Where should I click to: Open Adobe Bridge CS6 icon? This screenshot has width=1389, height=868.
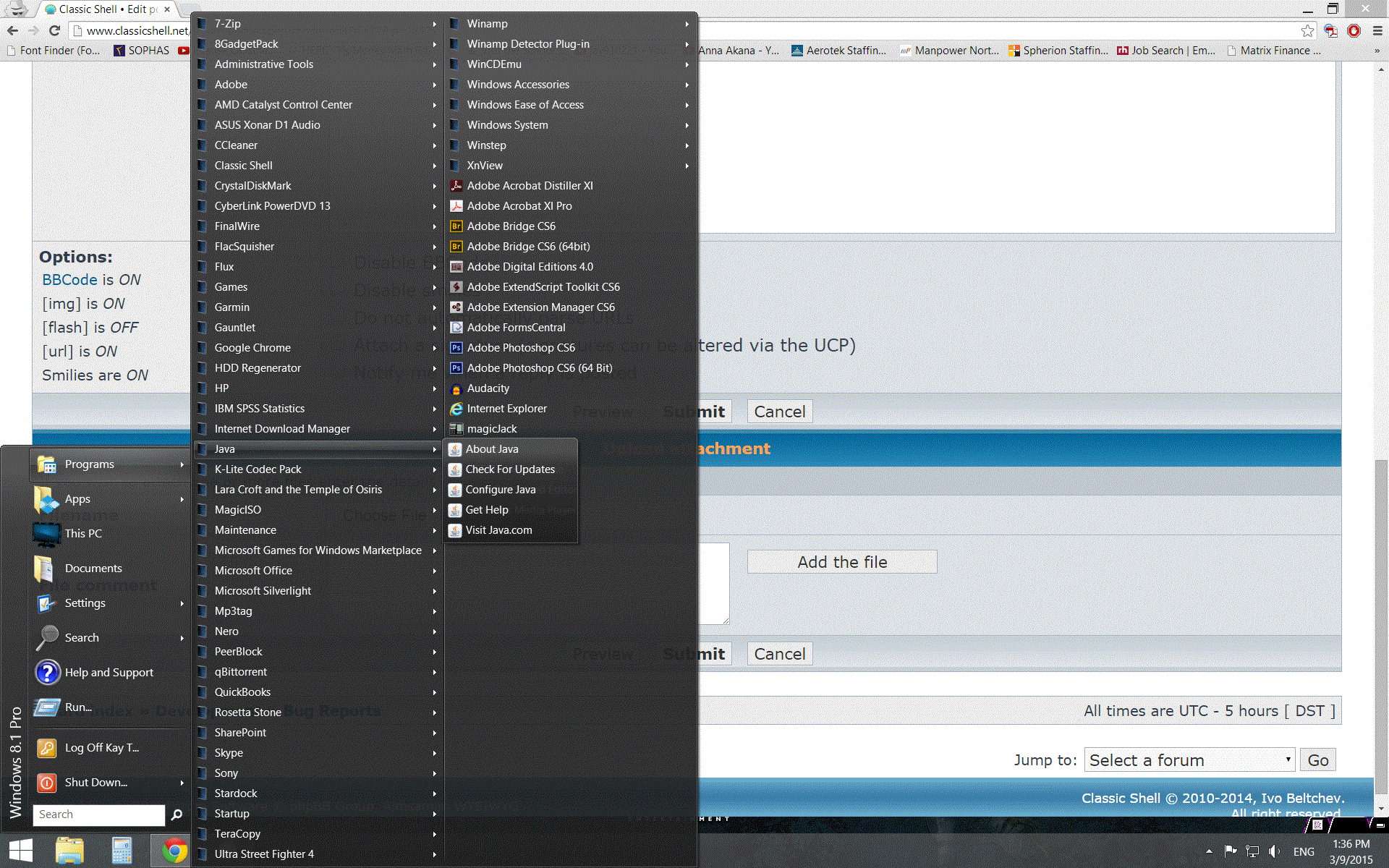click(456, 226)
